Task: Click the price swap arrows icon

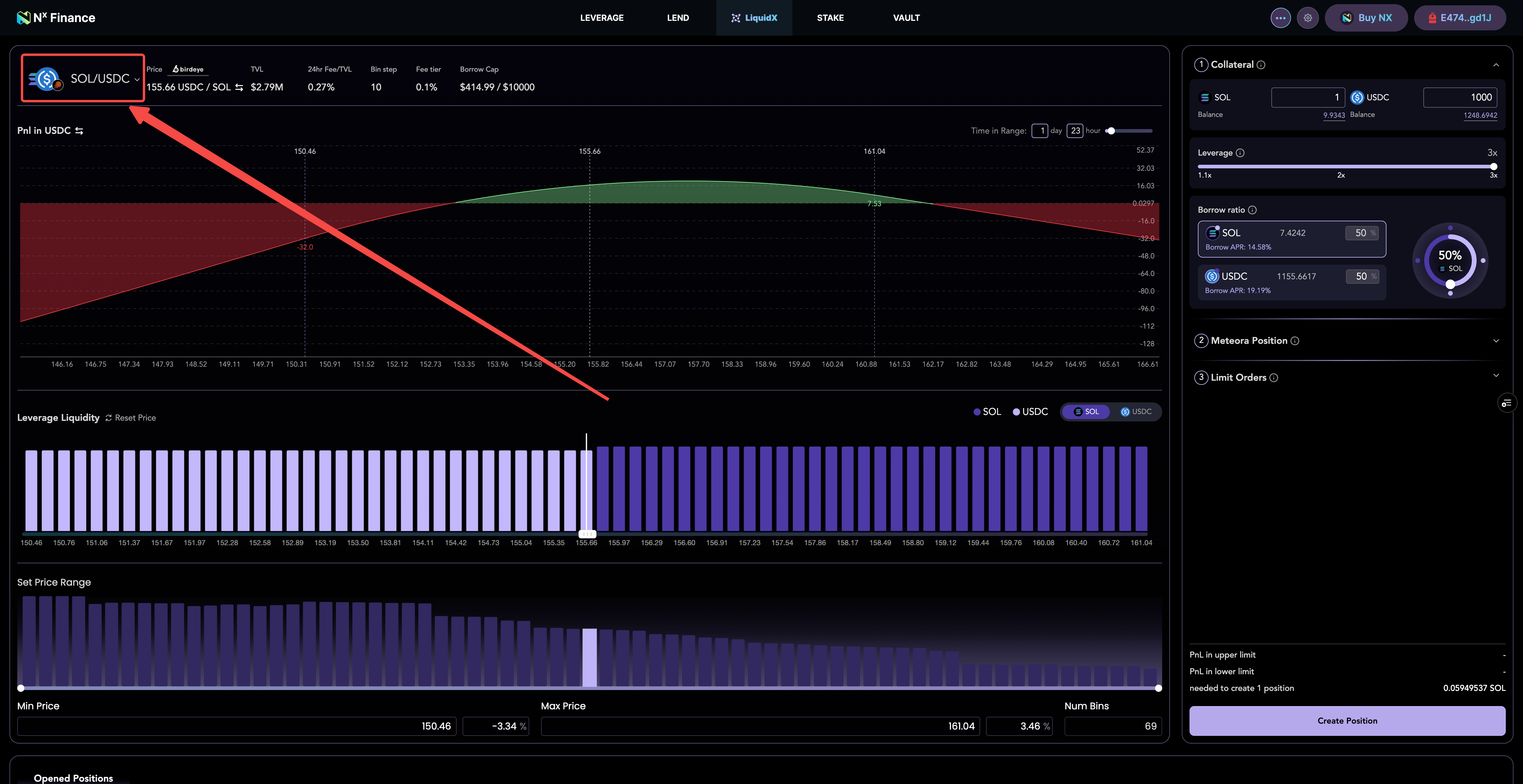Action: click(x=239, y=87)
